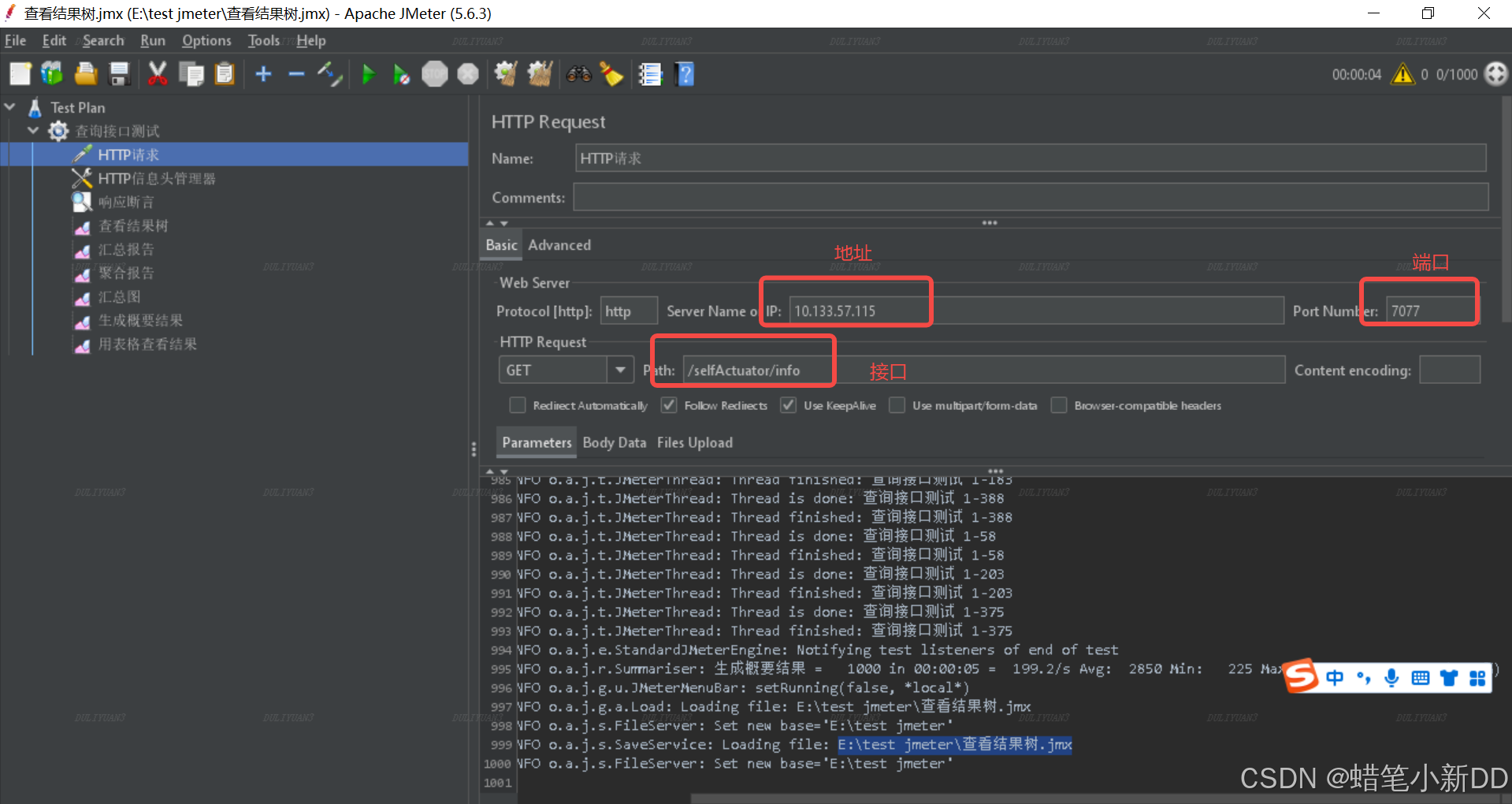This screenshot has height=804, width=1512.
Task: Enable Use multipart/form-data checkbox
Action: (897, 405)
